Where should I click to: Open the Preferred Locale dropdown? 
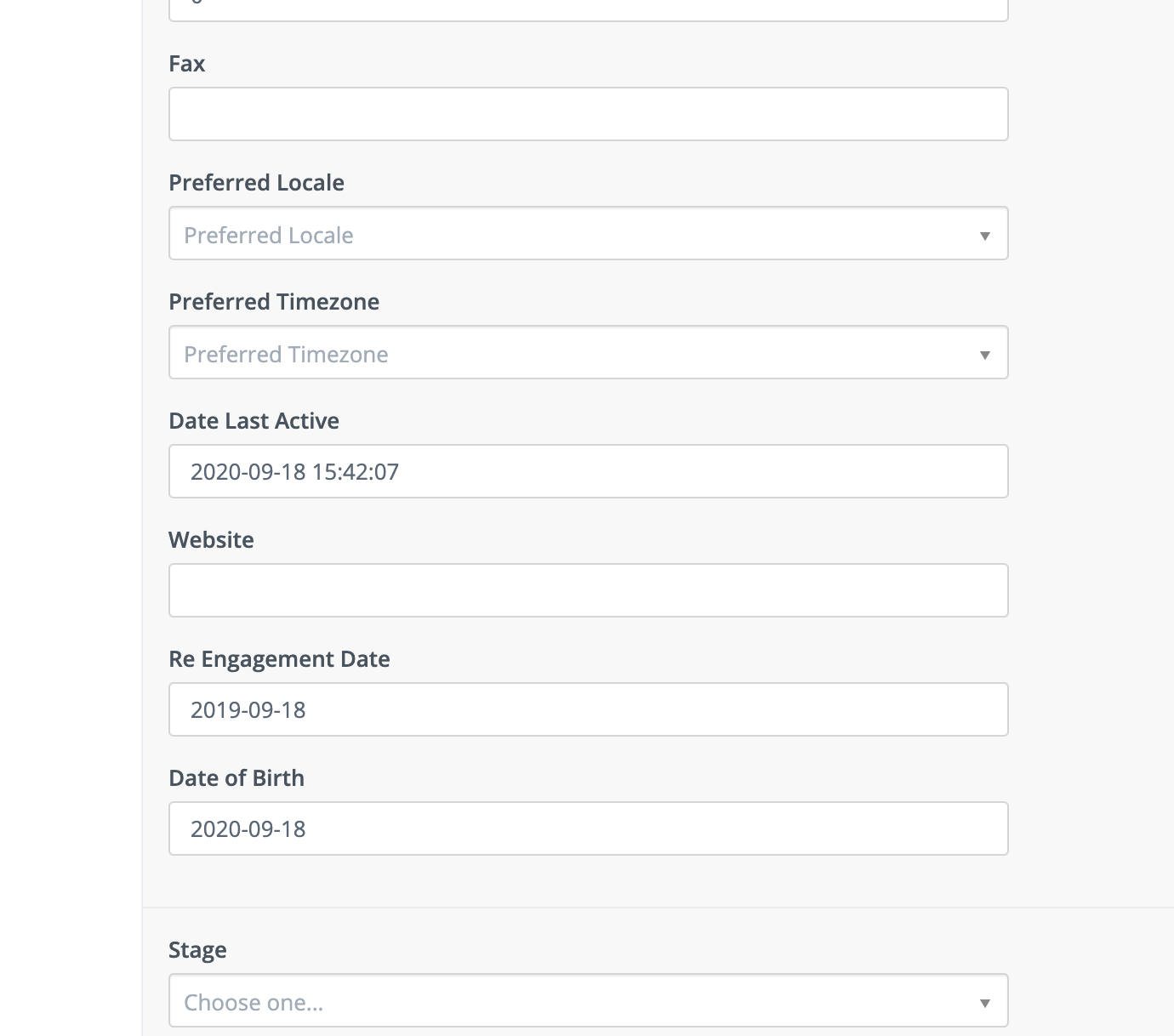coord(588,233)
